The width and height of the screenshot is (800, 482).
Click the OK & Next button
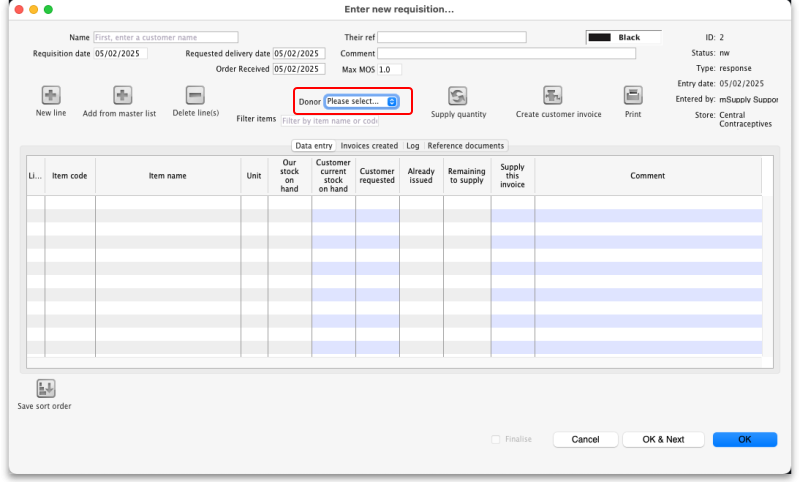point(663,439)
